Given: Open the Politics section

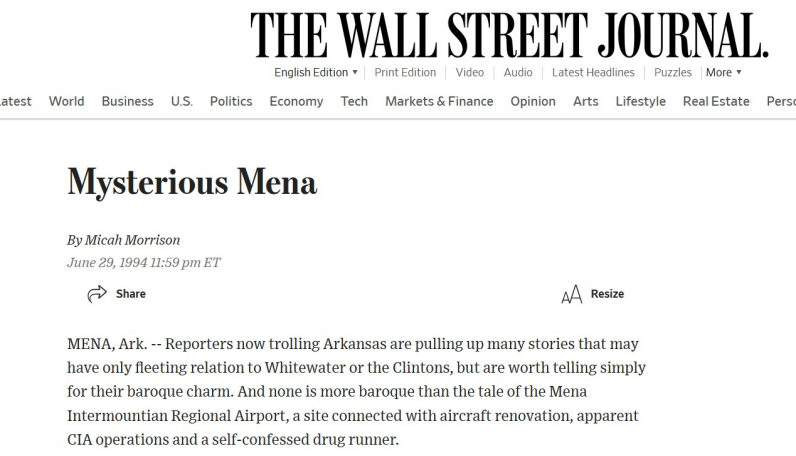Looking at the screenshot, I should click(231, 101).
